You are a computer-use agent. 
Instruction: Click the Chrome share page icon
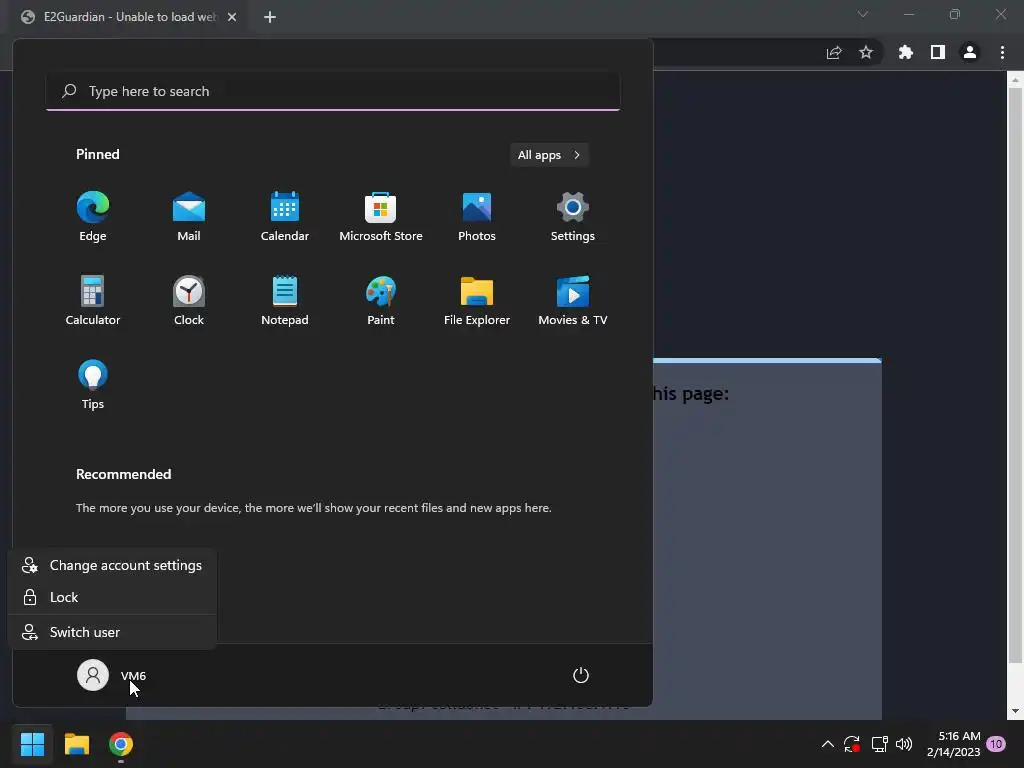[x=834, y=52]
